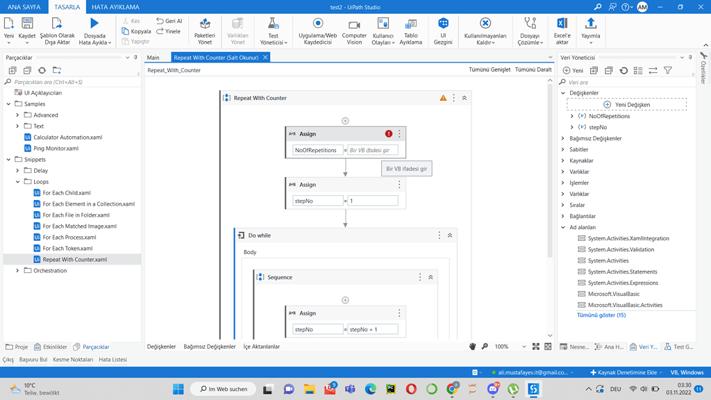Viewport: 711px width, 400px height.
Task: Run Dosyada Hata Ayıkla play button
Action: pyautogui.click(x=94, y=23)
